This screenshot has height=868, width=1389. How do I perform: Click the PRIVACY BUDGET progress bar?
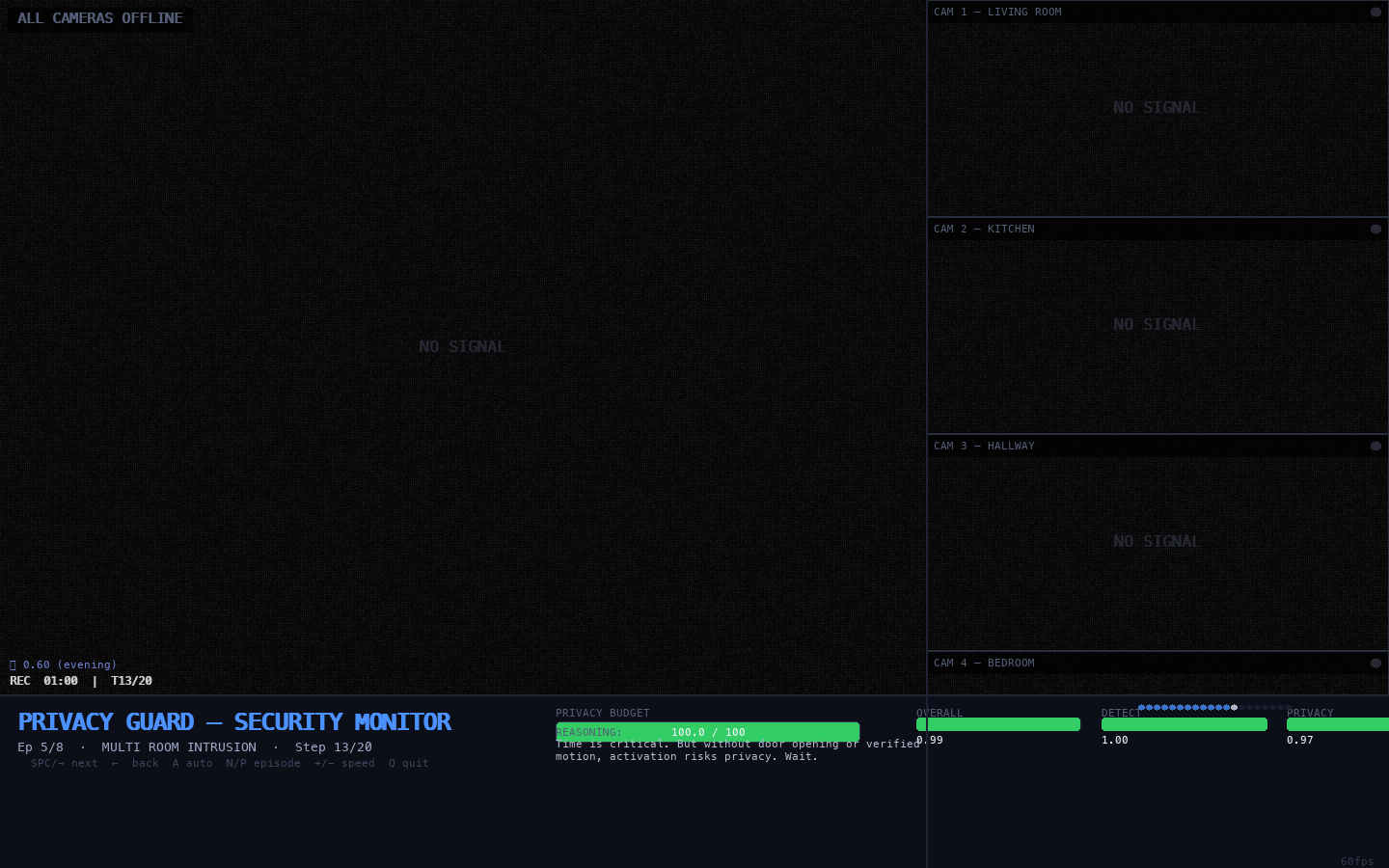pos(707,732)
